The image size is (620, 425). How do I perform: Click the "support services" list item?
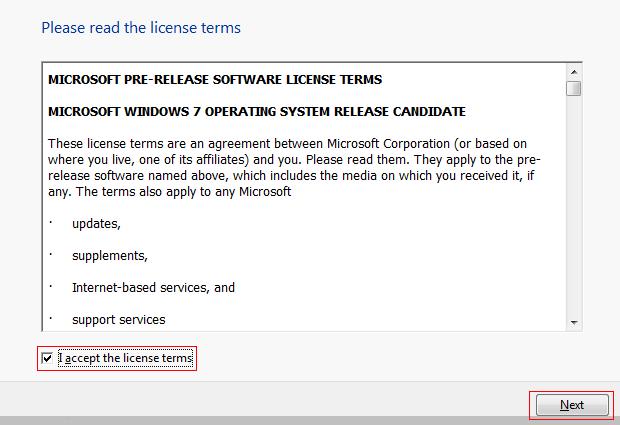(x=118, y=319)
